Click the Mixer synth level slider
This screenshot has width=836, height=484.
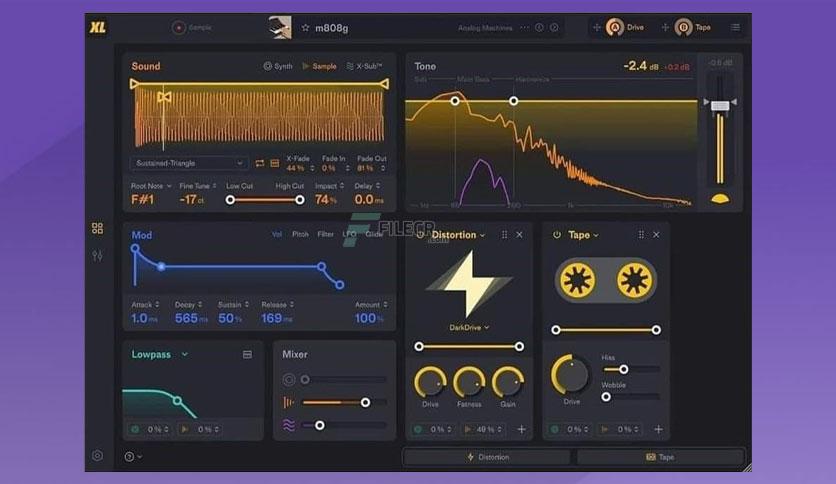pyautogui.click(x=344, y=380)
